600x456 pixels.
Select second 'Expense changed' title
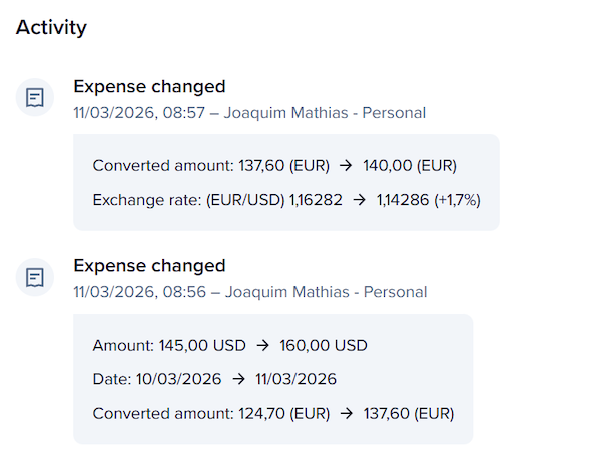(149, 266)
